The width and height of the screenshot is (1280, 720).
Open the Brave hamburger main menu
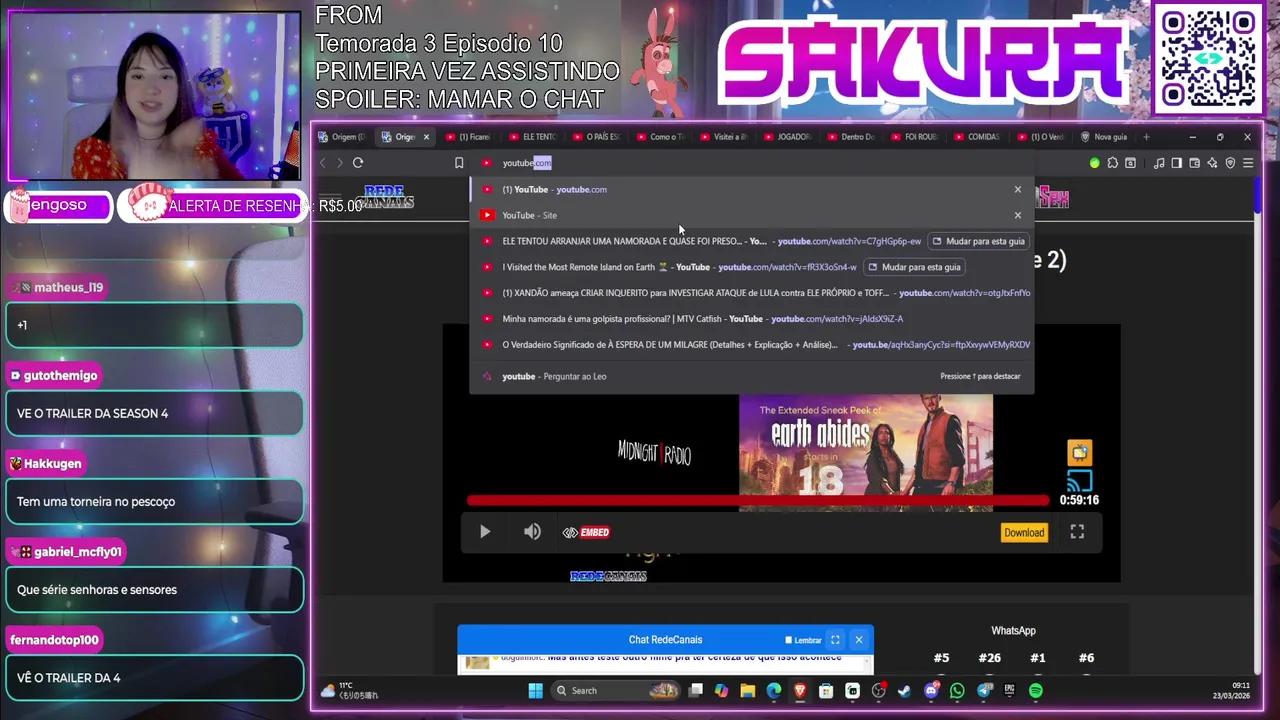(x=1248, y=163)
